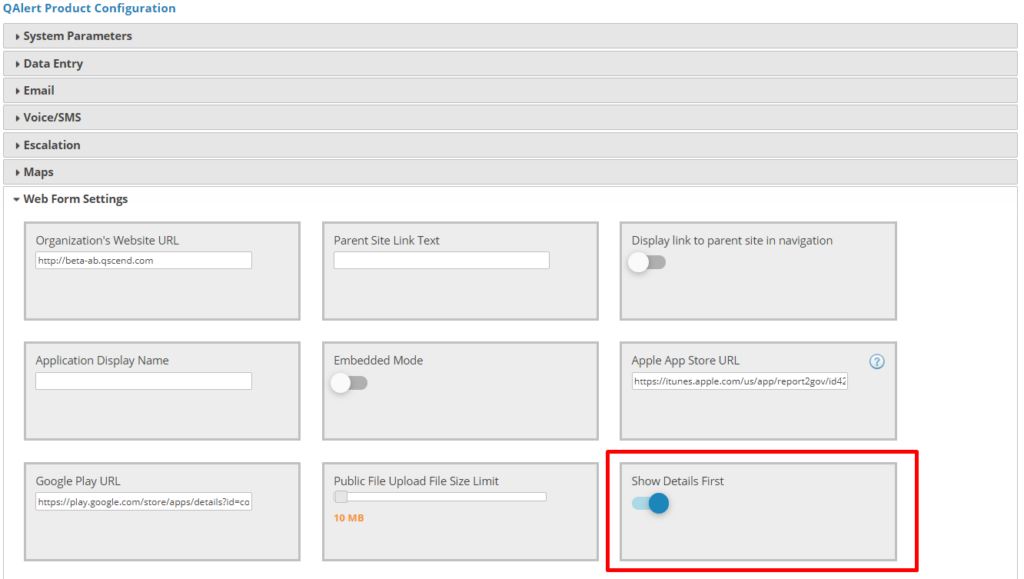Open the Escalation section
The height and width of the screenshot is (579, 1024).
point(52,145)
